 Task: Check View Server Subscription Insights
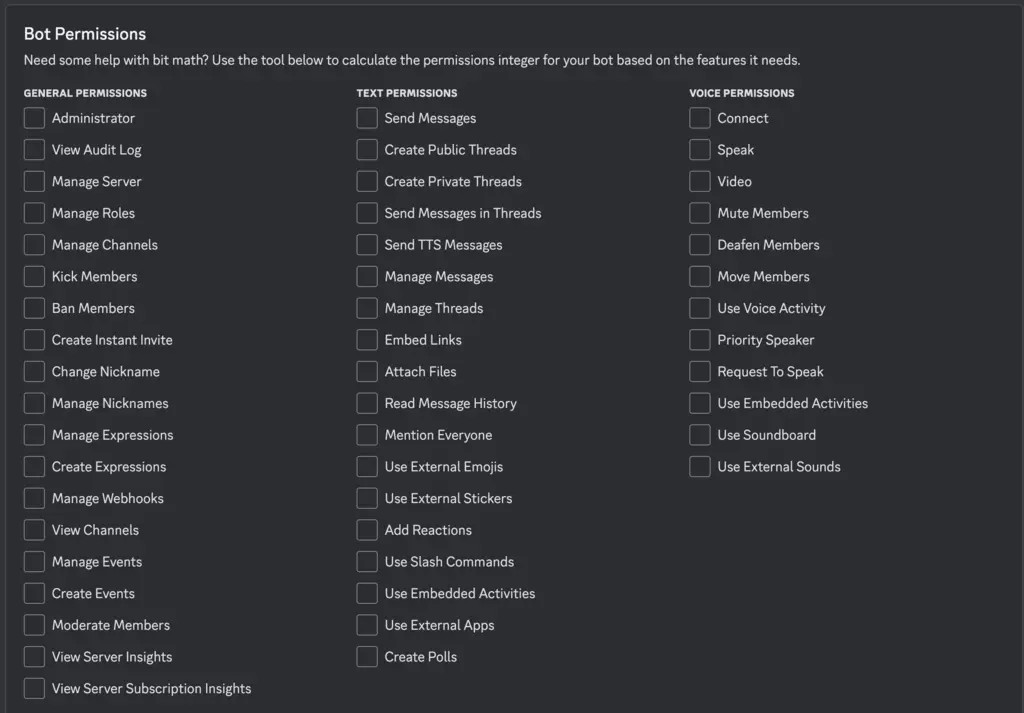point(33,688)
